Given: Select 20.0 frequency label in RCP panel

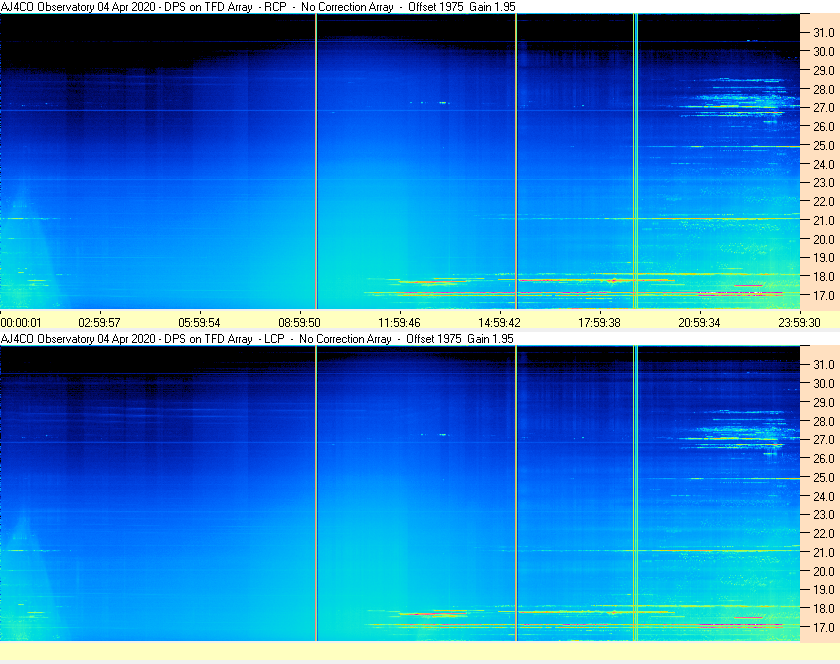Looking at the screenshot, I should point(824,239).
